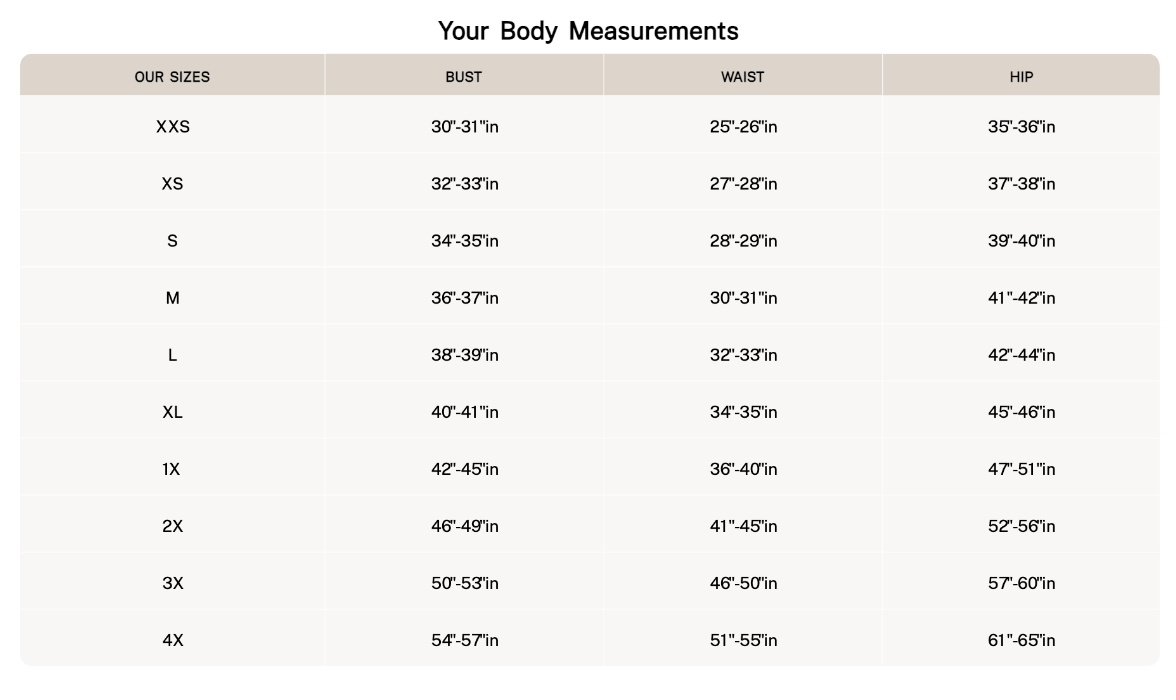Click bust value 36"-37"in for M
The width and height of the screenshot is (1176, 700).
[464, 298]
